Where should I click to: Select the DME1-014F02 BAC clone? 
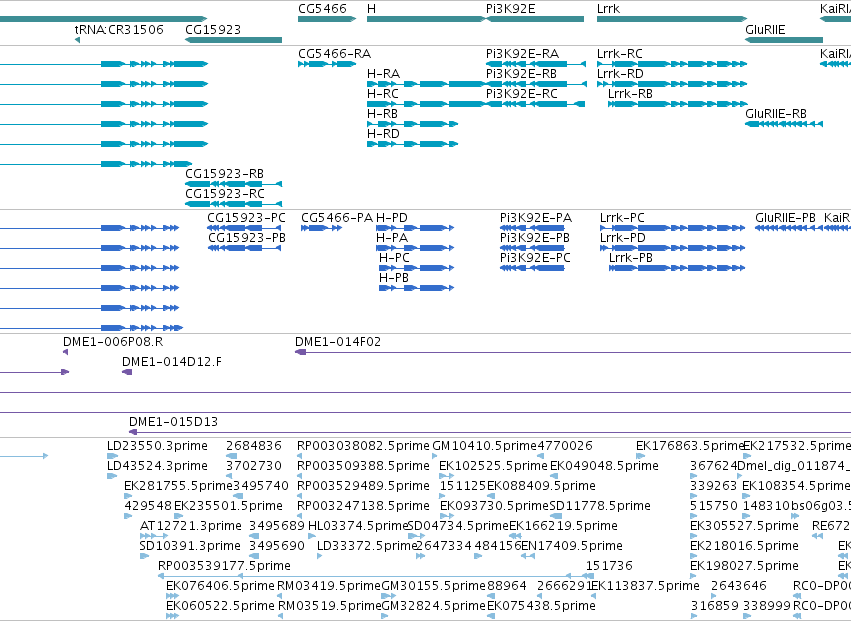coord(573,352)
